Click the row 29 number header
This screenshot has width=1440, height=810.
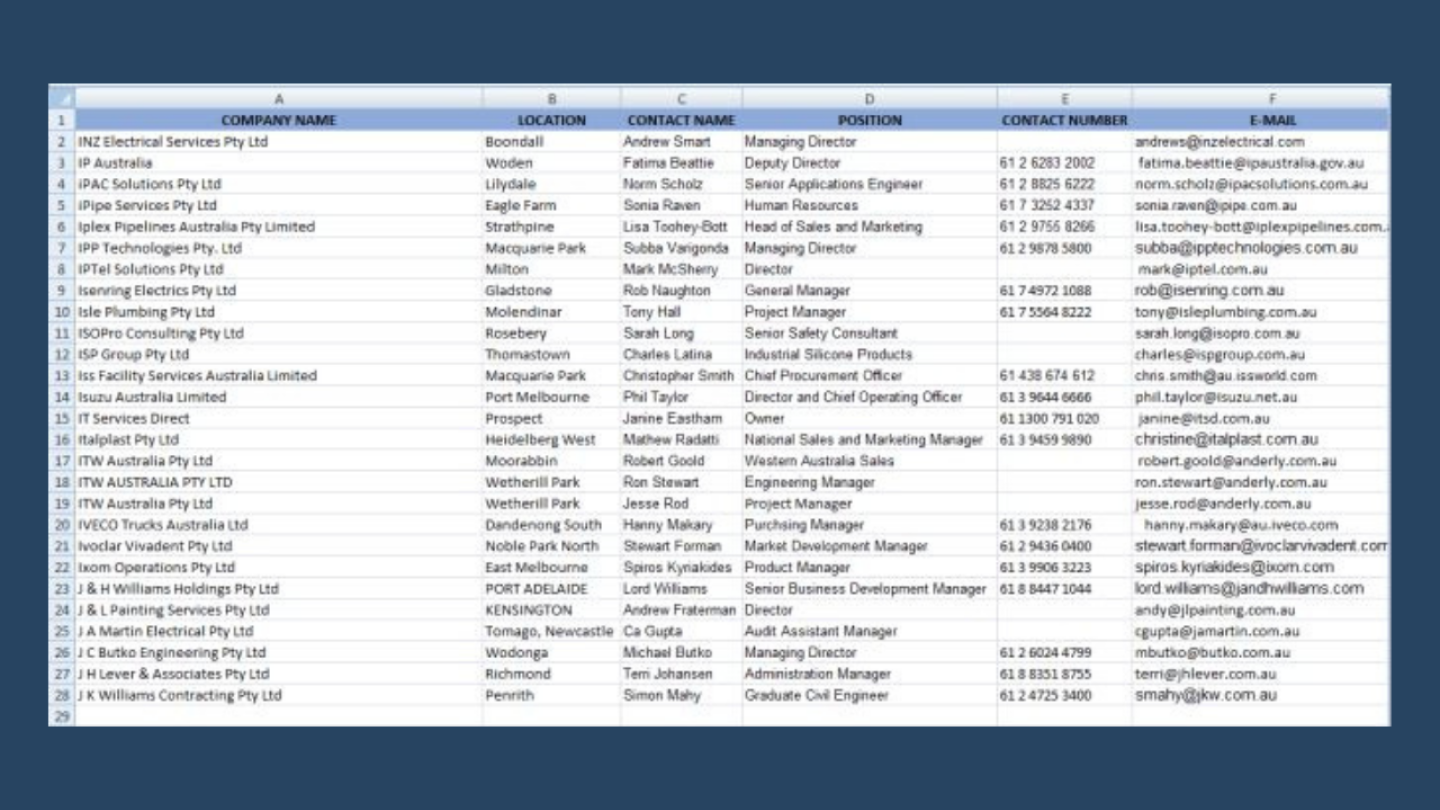pyautogui.click(x=61, y=716)
